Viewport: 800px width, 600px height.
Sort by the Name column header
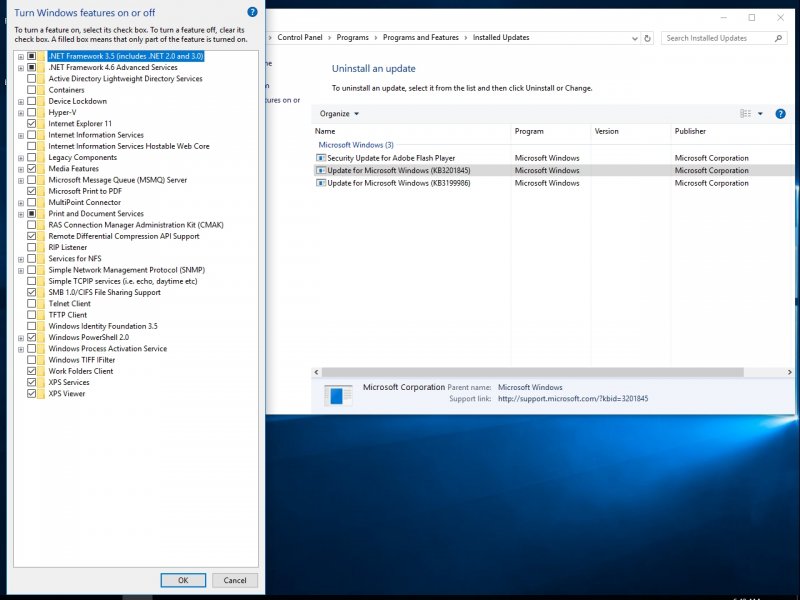[411, 131]
